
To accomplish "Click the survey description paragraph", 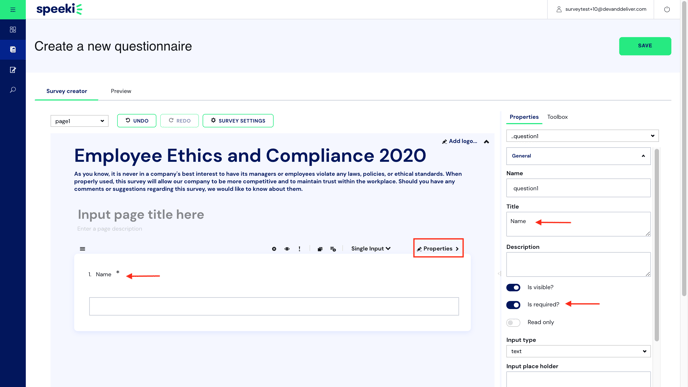I will 268,181.
